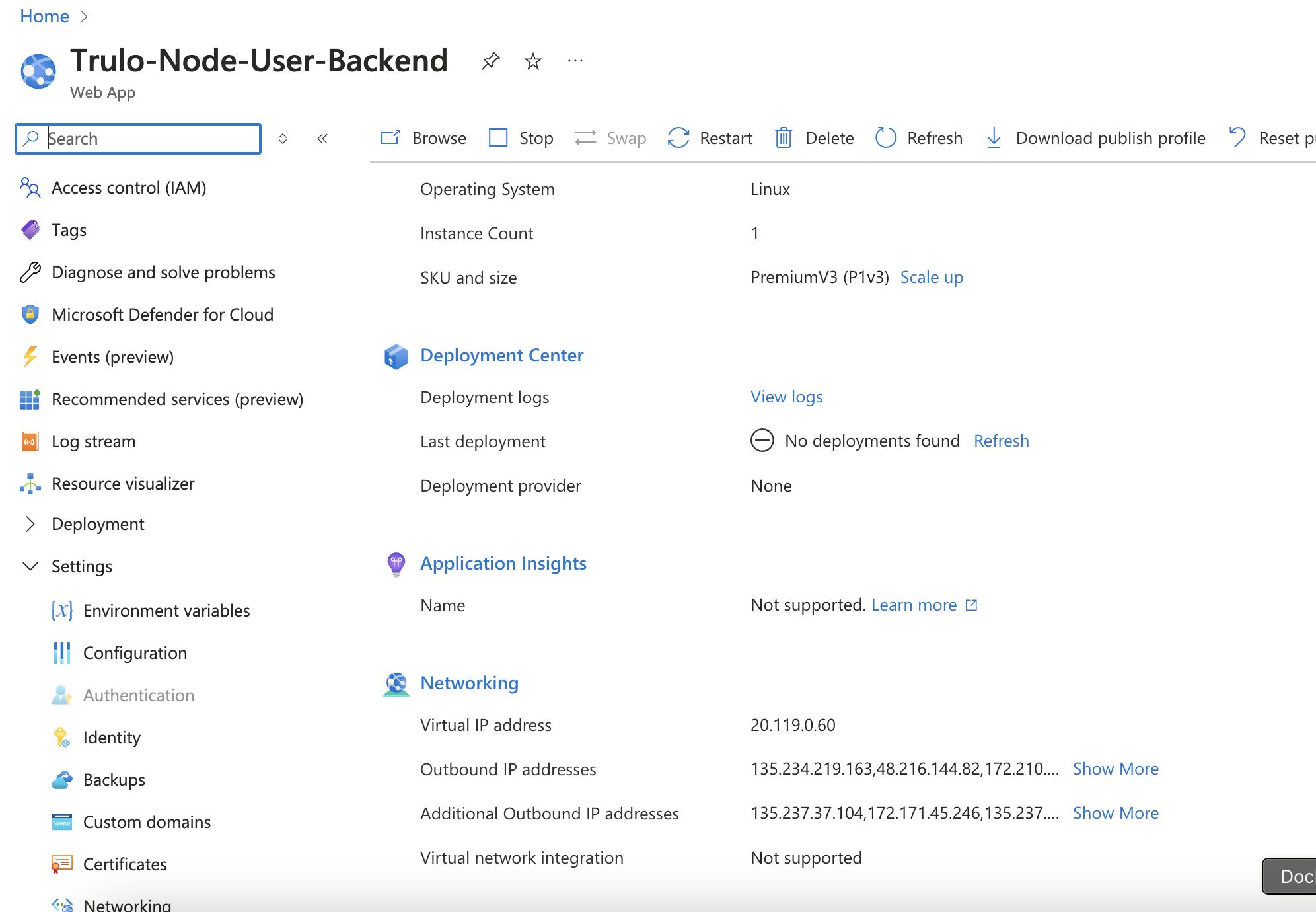Click the Resource visualizer hierarchy icon
Image resolution: width=1316 pixels, height=912 pixels.
click(30, 484)
